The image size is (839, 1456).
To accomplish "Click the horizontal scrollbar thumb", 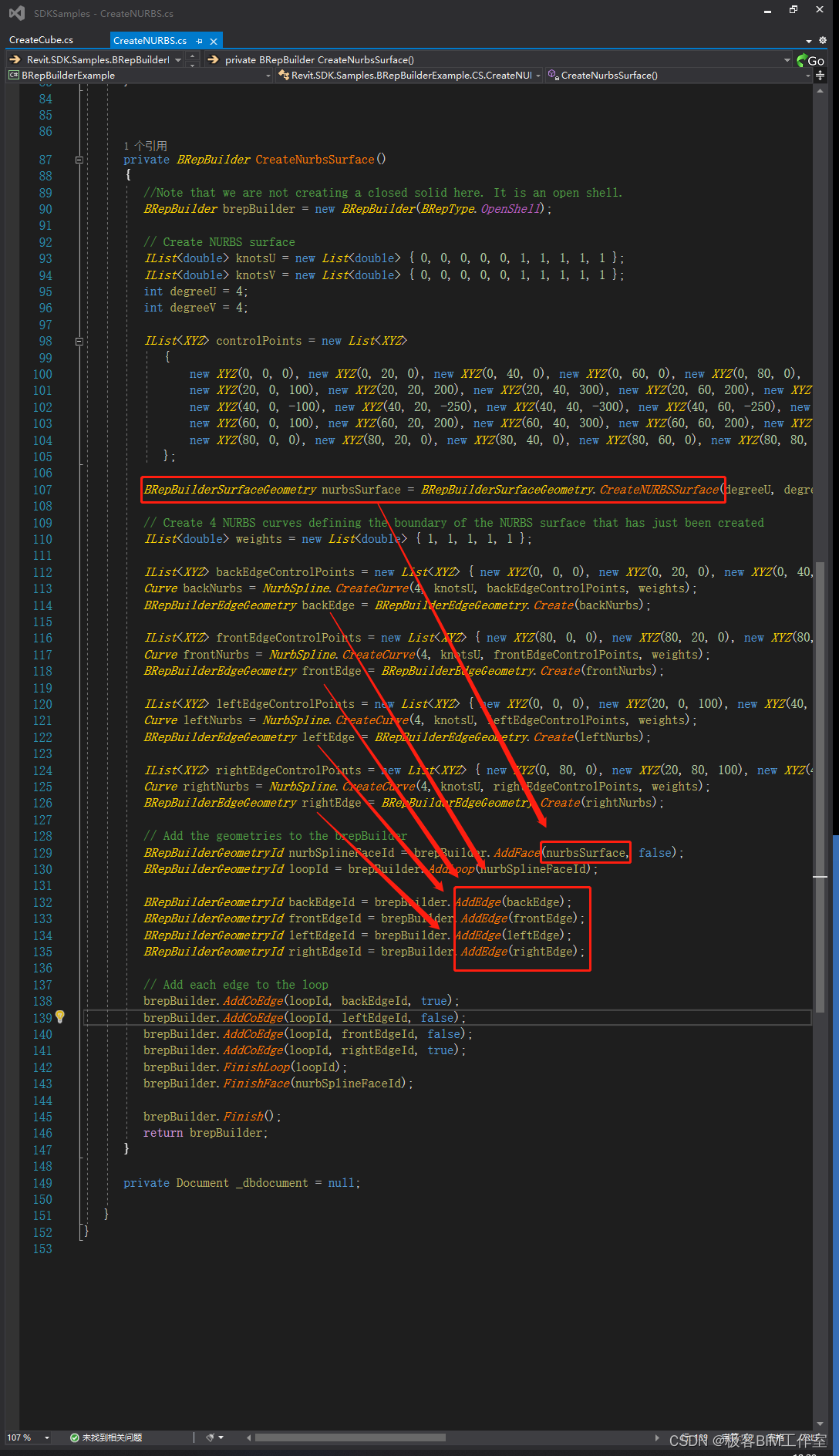I will [350, 1437].
